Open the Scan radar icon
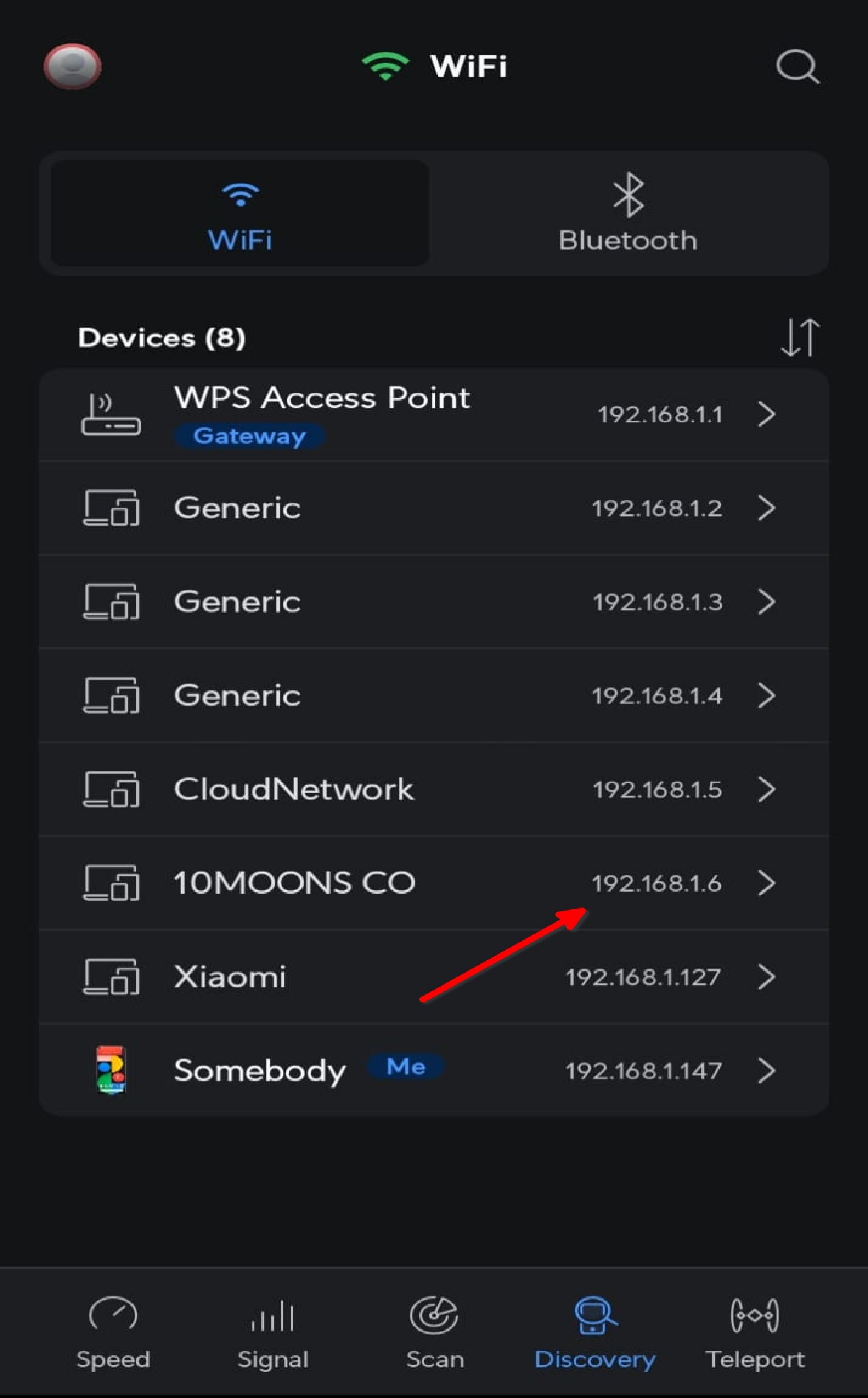 pyautogui.click(x=434, y=1316)
